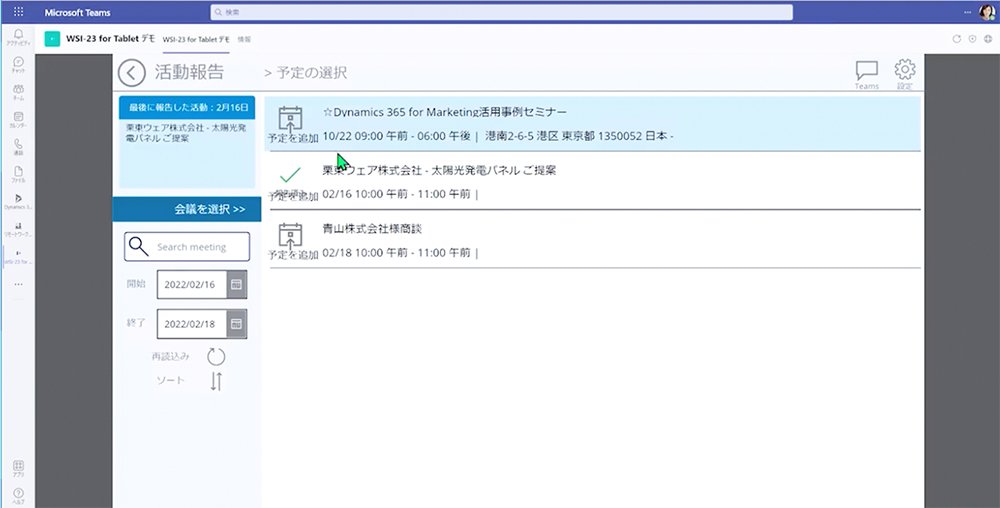Open Help in the Teams sidebar
This screenshot has height=508, width=1000.
[18, 497]
